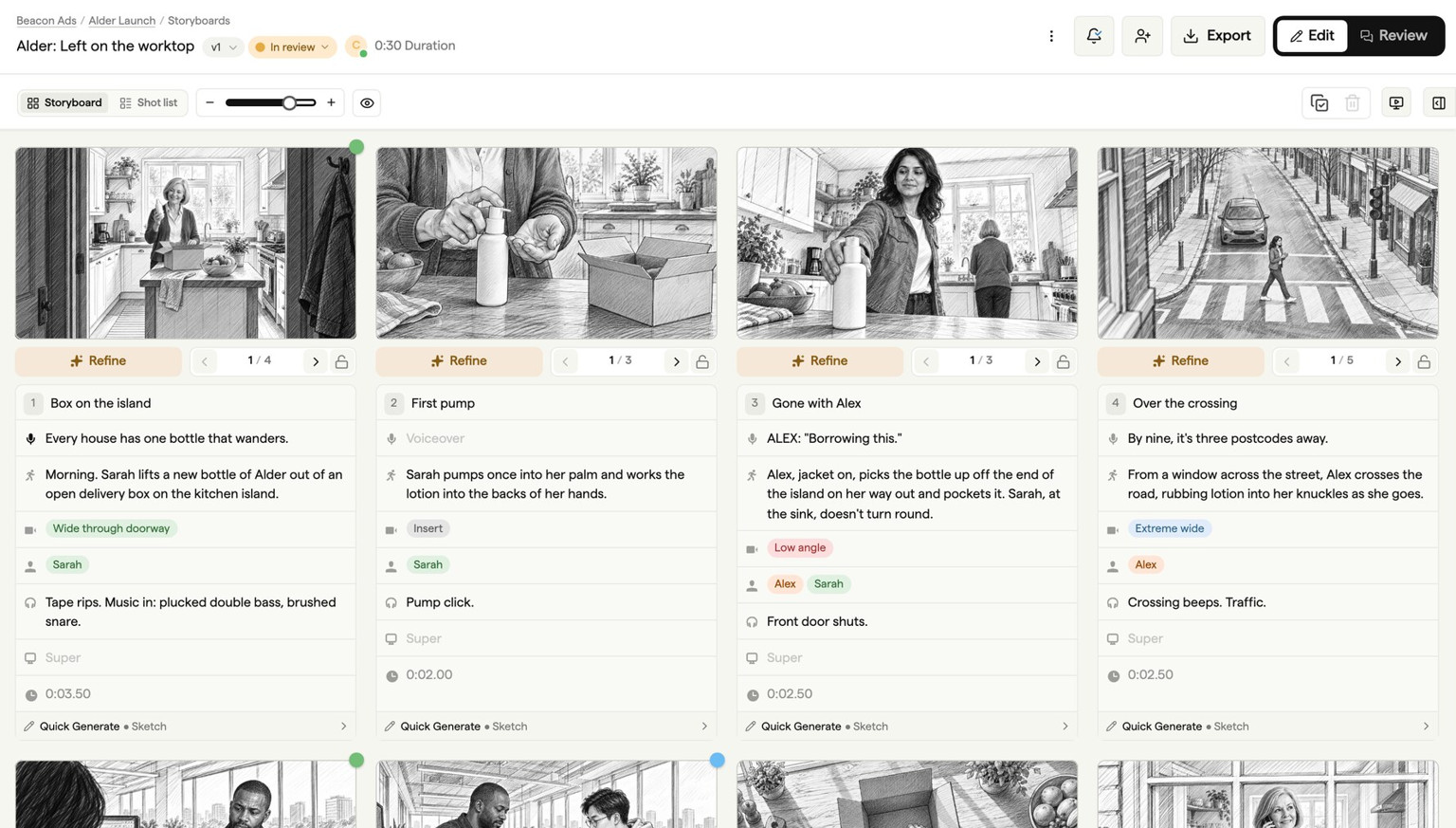Open the Beacon Ads breadcrumb

point(46,20)
